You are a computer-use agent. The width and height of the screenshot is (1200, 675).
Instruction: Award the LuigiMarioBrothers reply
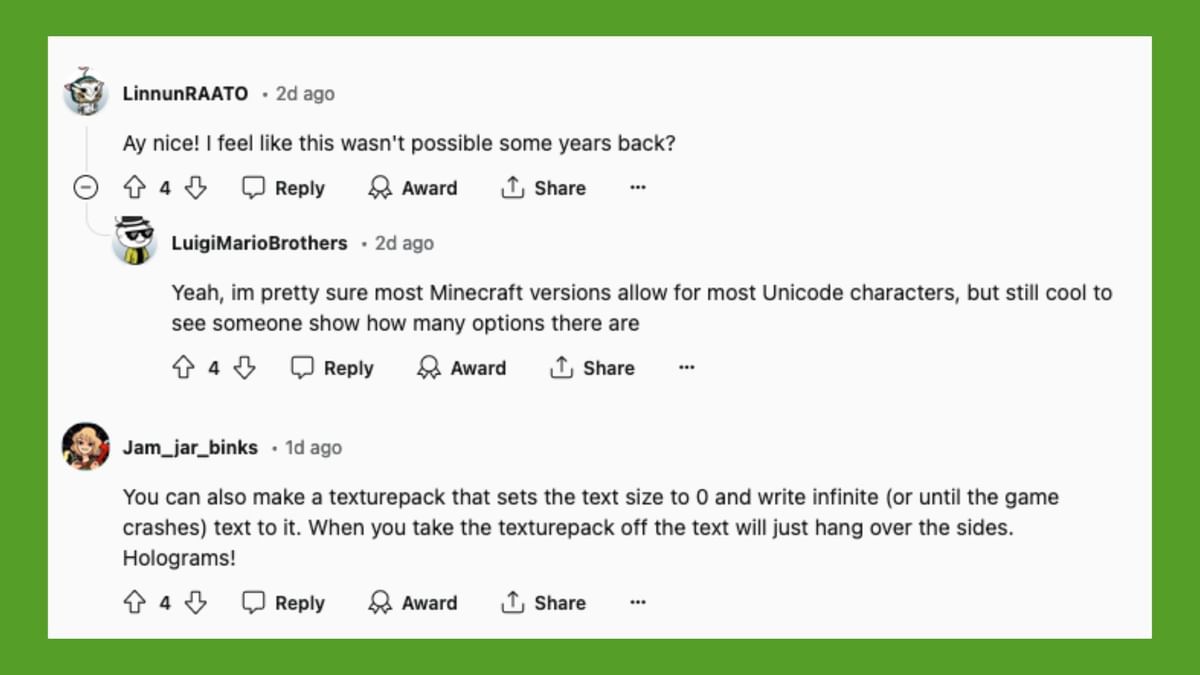tap(461, 368)
